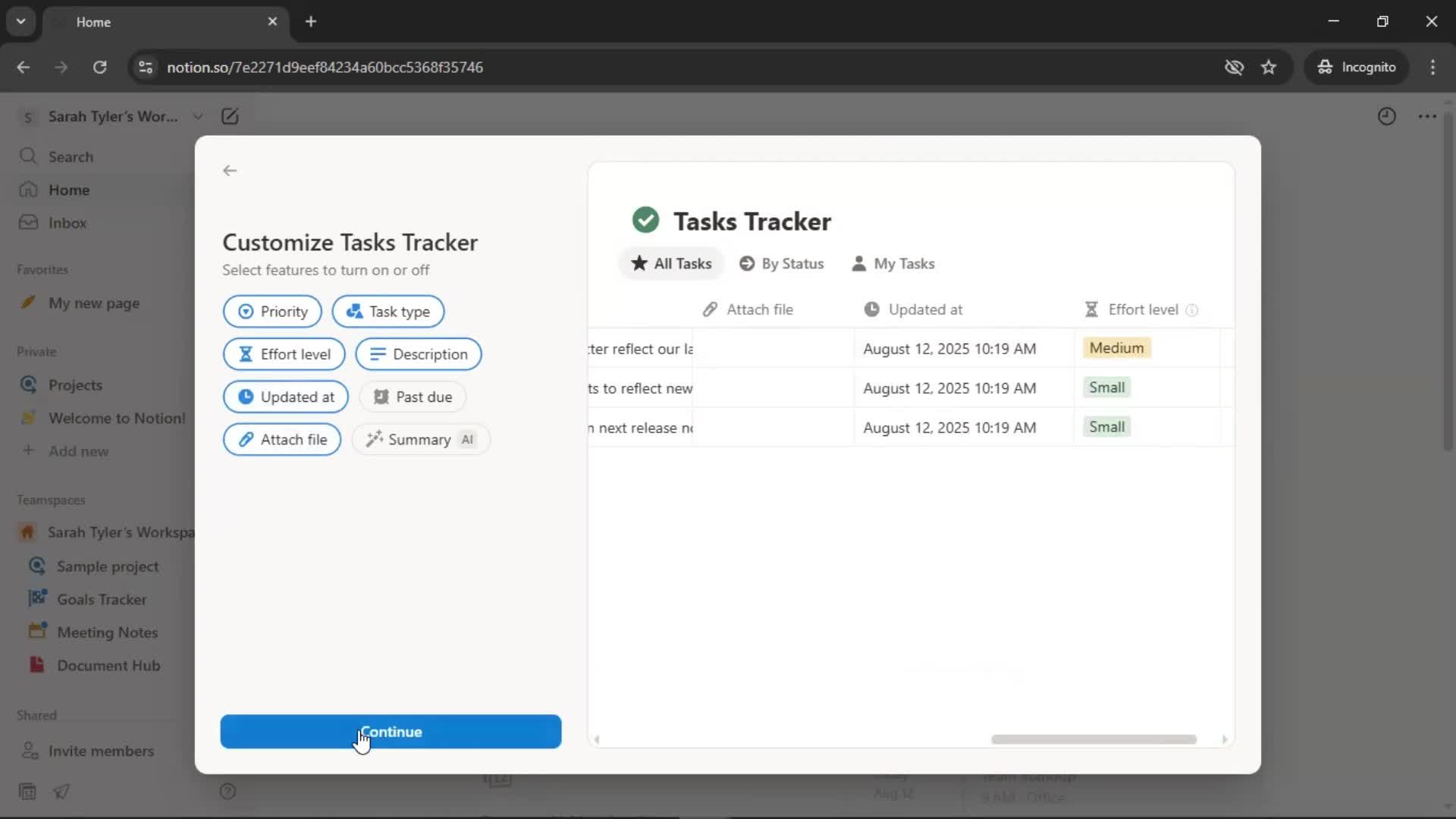The height and width of the screenshot is (819, 1456).
Task: Click the browser back arrow
Action: [x=24, y=67]
